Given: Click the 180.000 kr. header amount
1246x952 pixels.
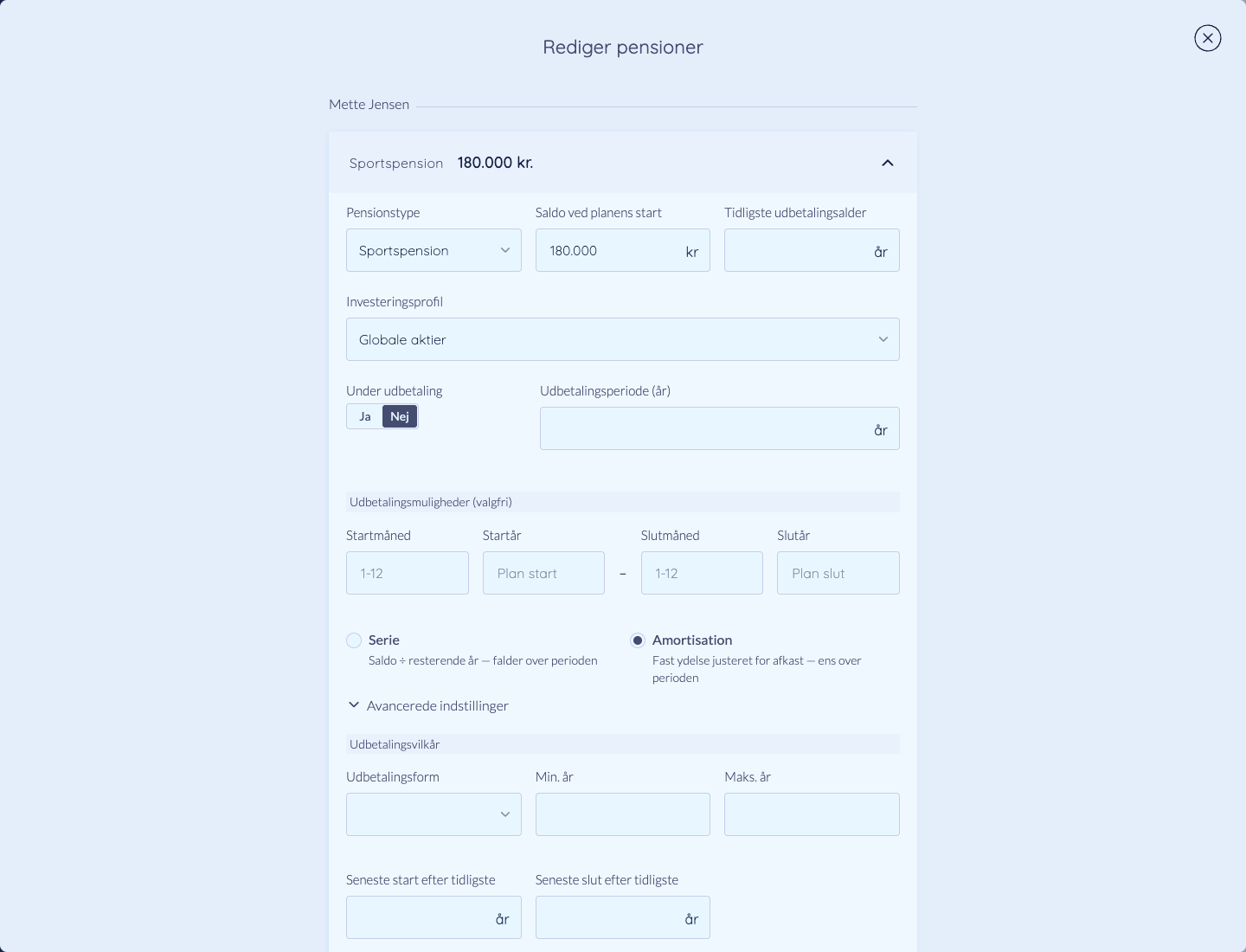Looking at the screenshot, I should tap(495, 163).
